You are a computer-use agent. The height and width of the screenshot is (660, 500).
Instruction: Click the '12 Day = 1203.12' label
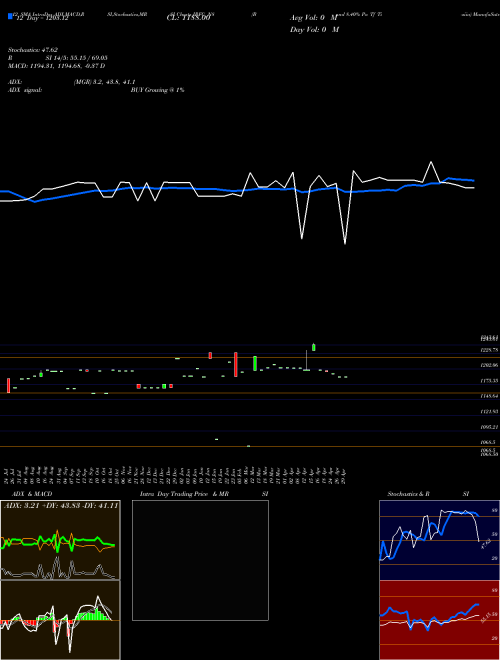point(42,19)
